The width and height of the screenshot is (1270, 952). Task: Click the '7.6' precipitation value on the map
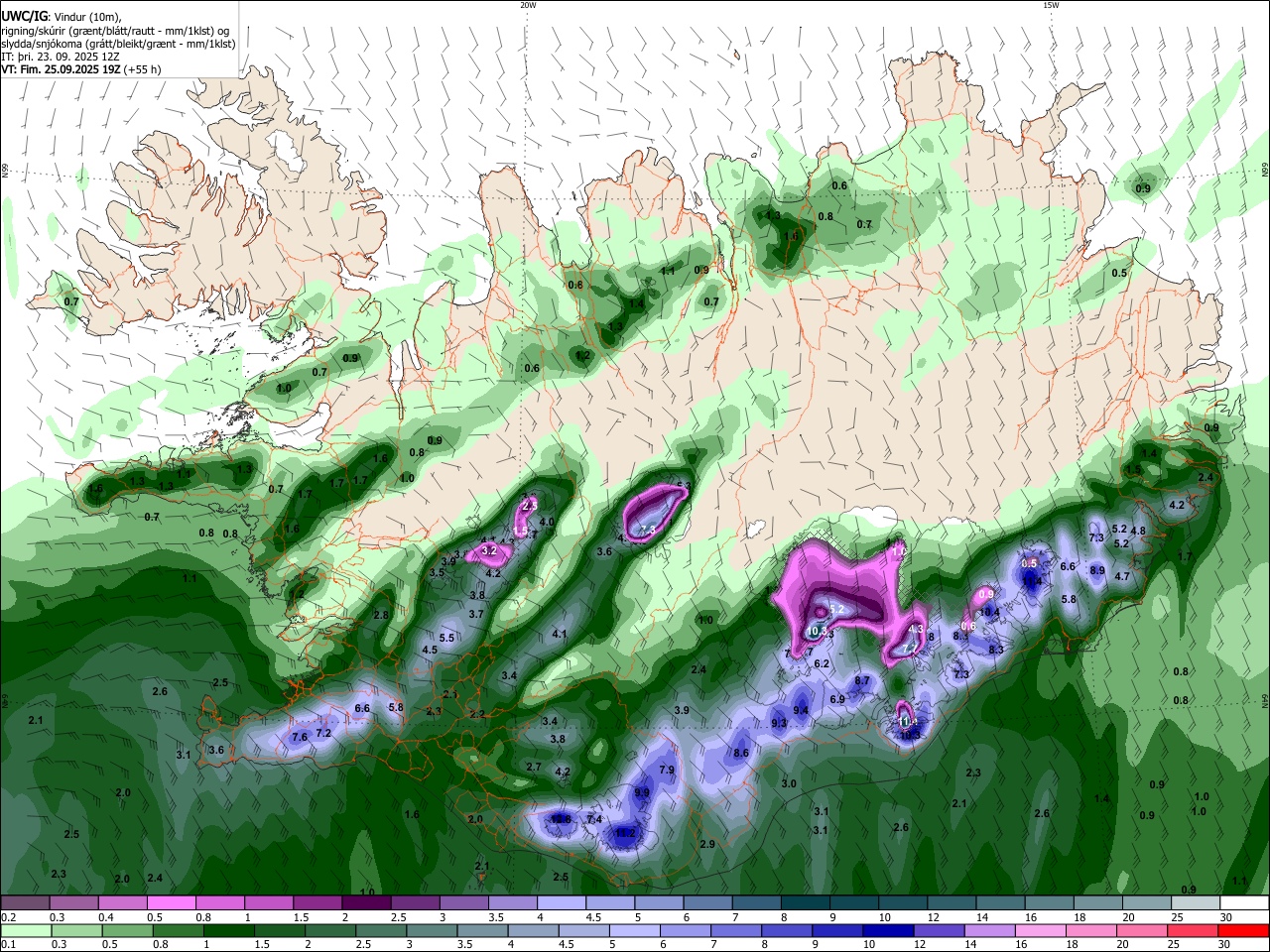[x=300, y=737]
